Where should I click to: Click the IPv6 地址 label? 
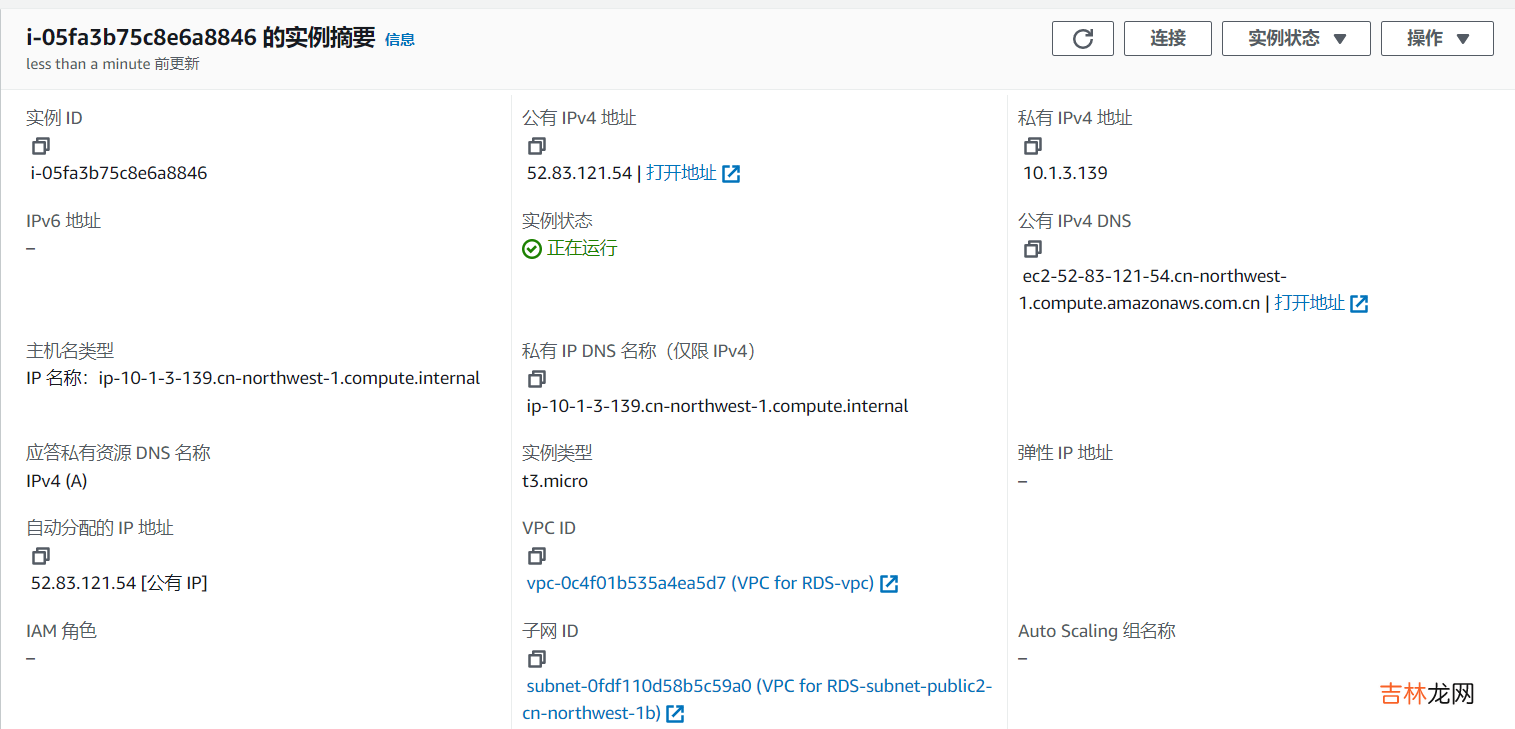click(x=63, y=221)
